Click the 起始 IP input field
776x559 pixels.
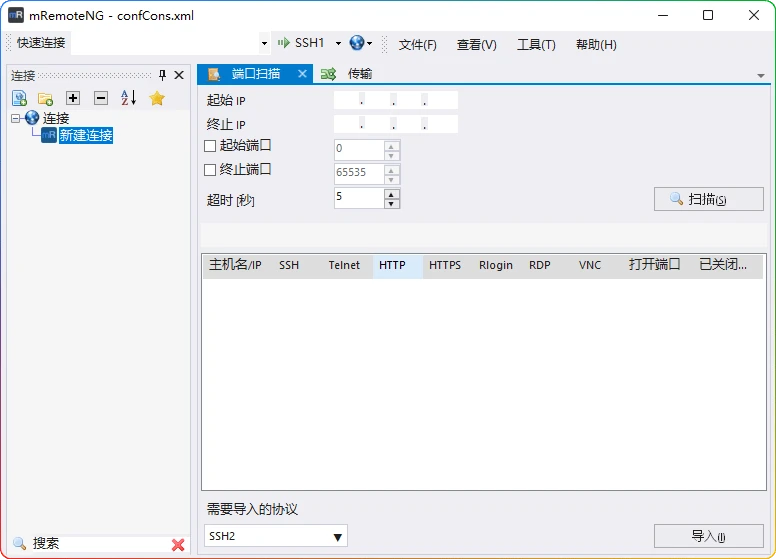[x=396, y=100]
